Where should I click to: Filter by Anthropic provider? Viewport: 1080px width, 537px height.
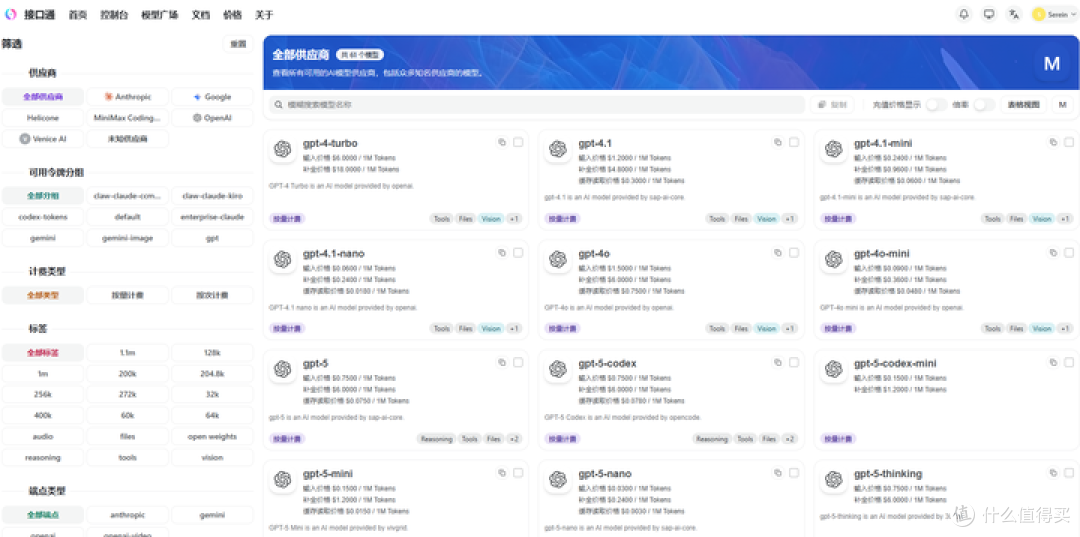[127, 97]
